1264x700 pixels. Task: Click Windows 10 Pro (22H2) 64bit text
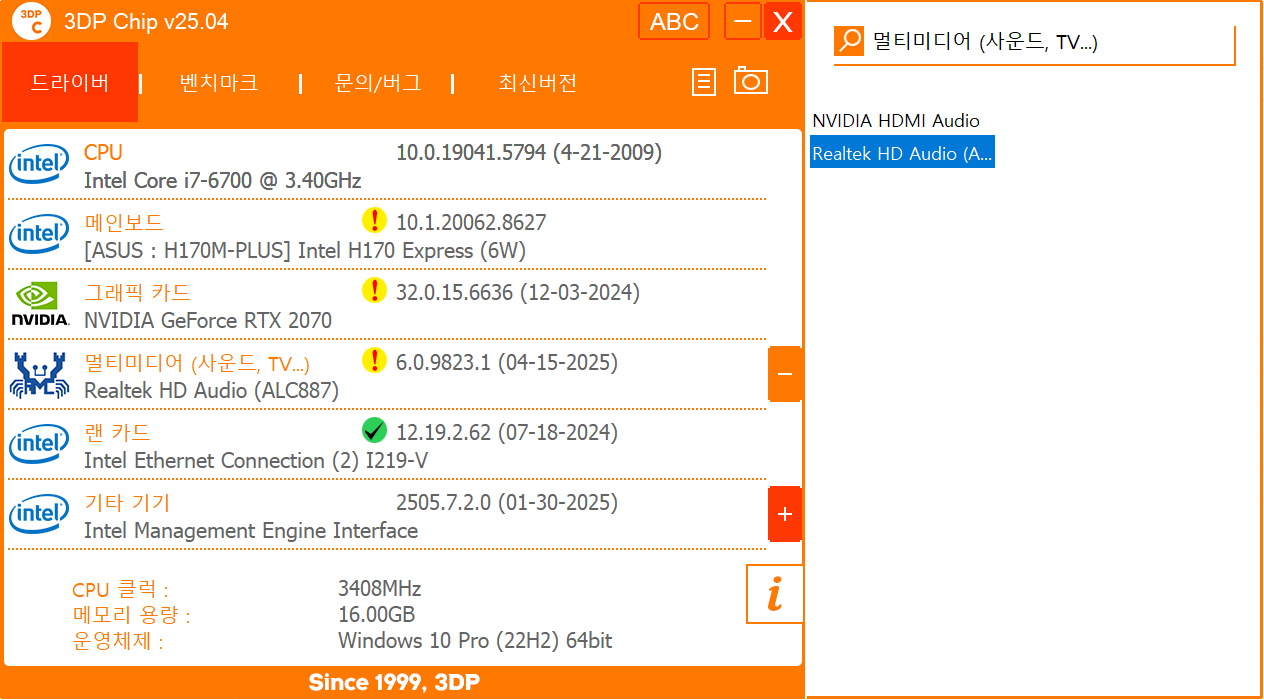pos(475,641)
